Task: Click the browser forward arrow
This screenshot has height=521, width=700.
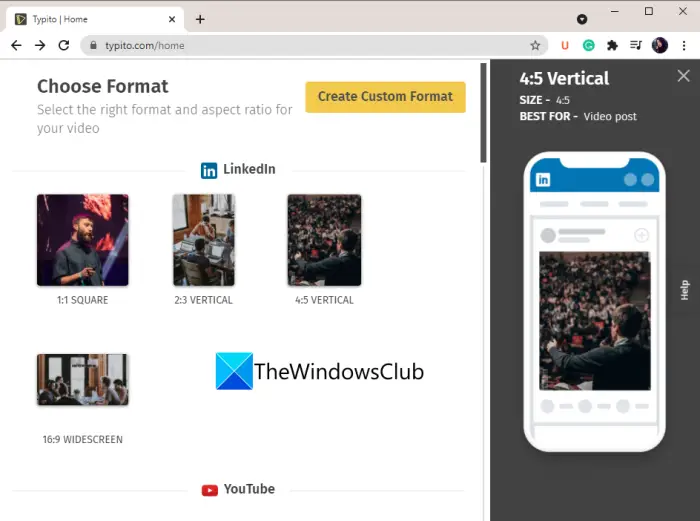Action: 40,45
